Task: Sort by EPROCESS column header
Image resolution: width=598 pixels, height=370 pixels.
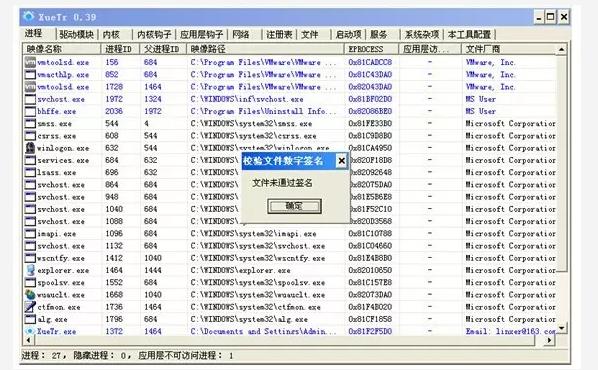Action: coord(371,49)
